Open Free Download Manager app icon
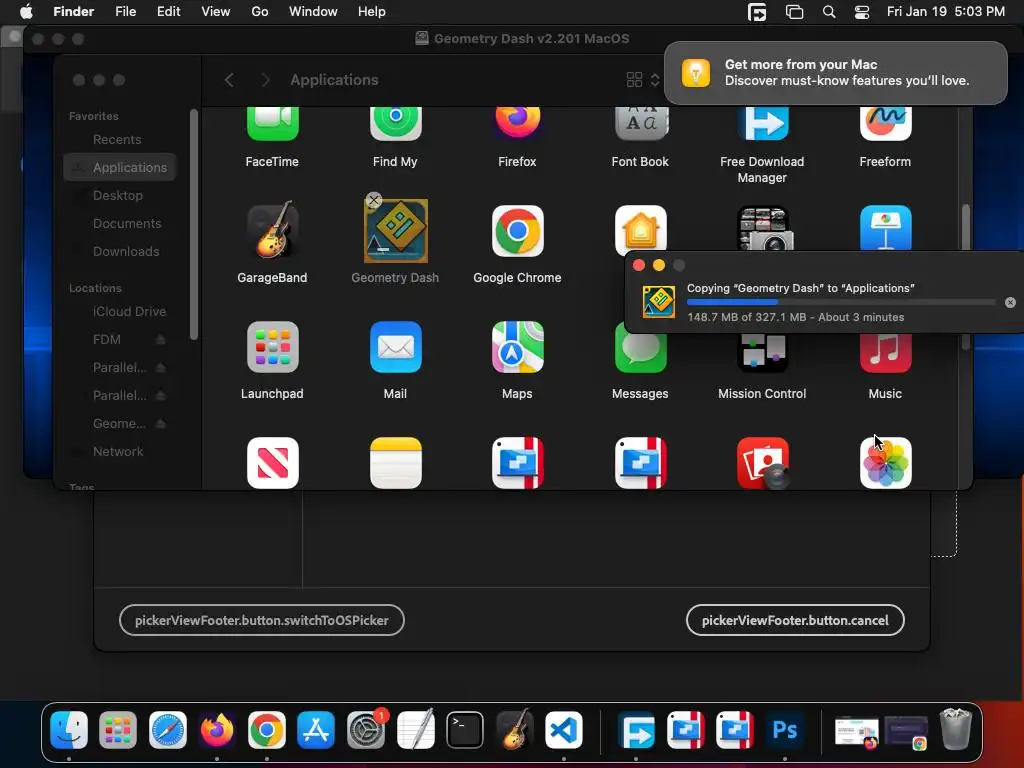 [762, 124]
